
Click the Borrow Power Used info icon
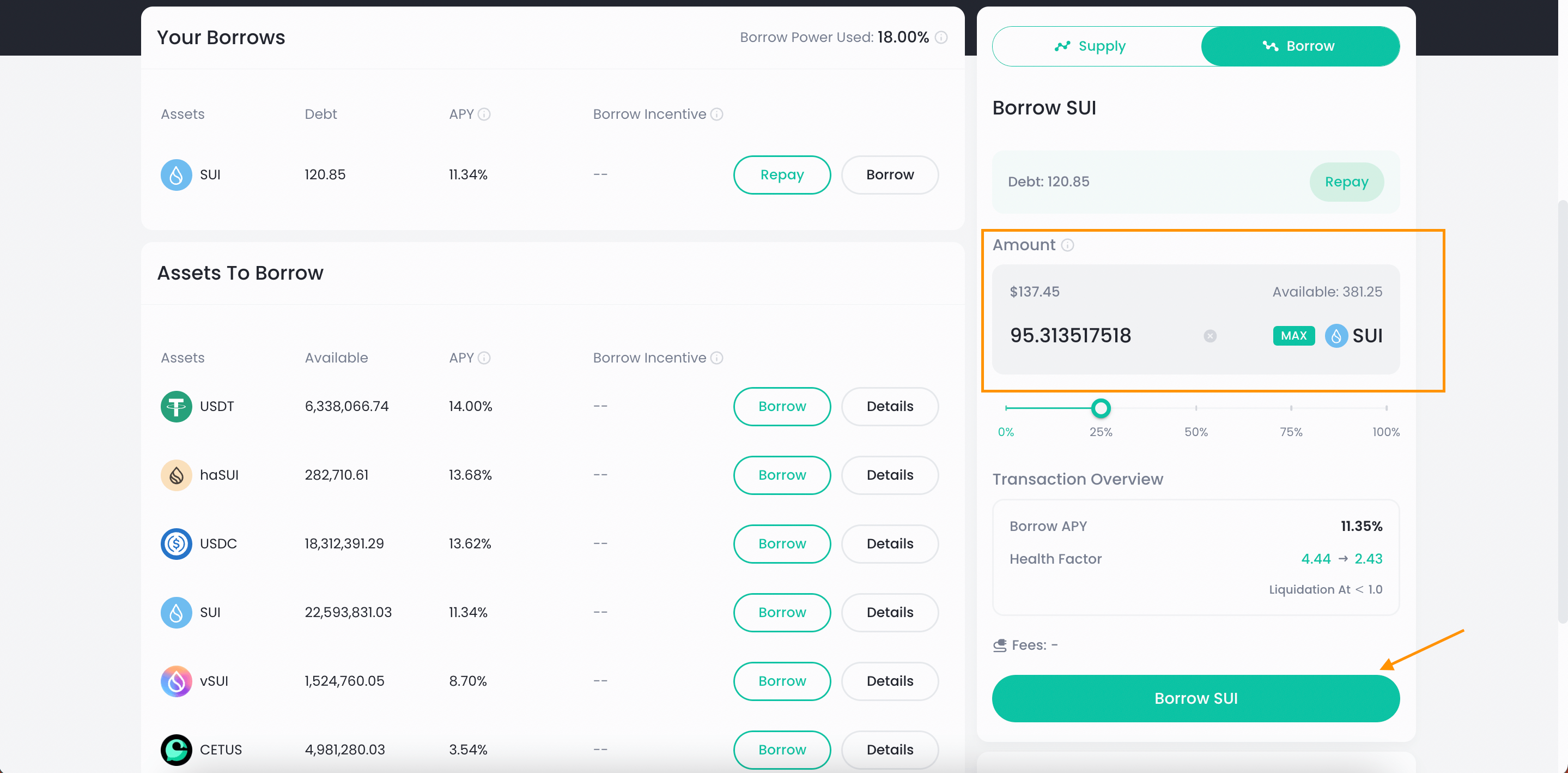pos(941,38)
